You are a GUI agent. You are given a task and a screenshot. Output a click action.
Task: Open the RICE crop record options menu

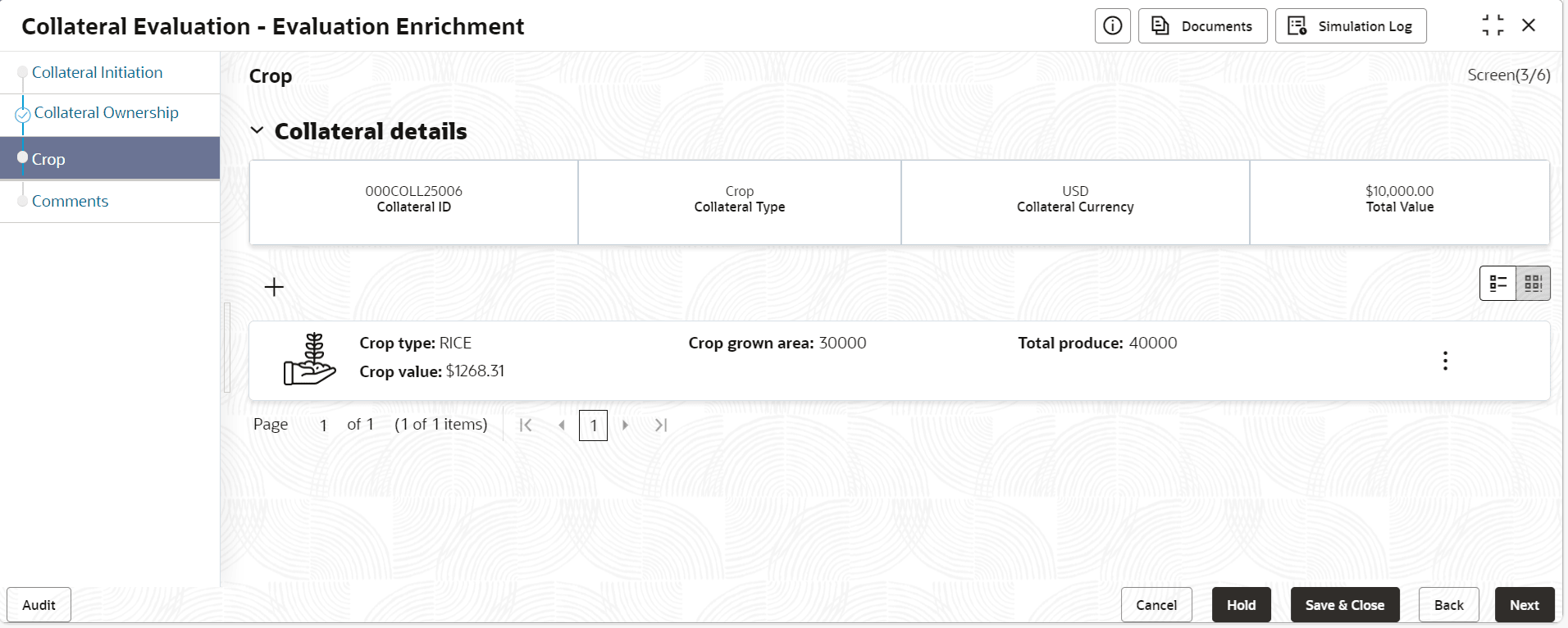click(1444, 361)
